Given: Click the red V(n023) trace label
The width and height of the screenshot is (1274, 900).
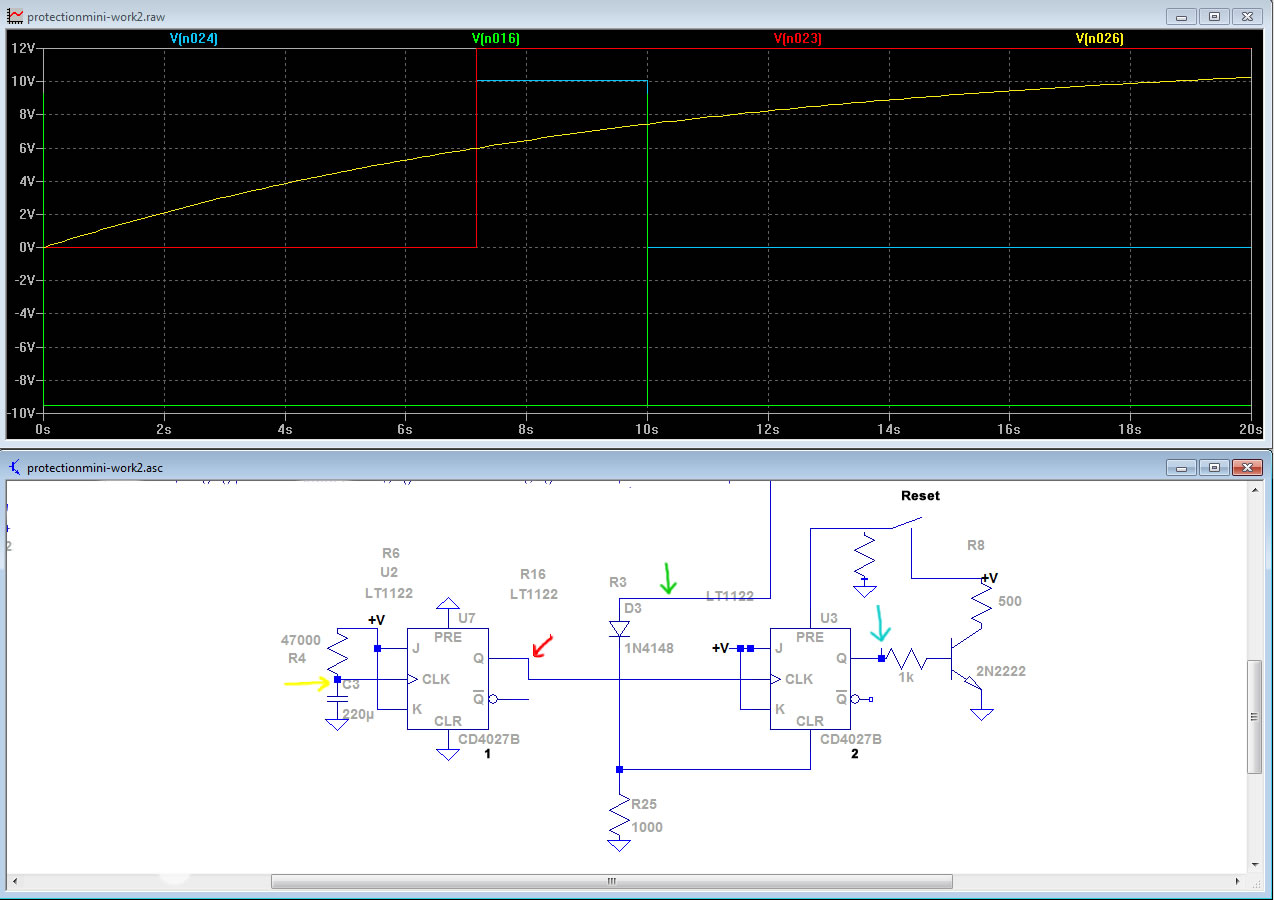Looking at the screenshot, I should coord(798,38).
